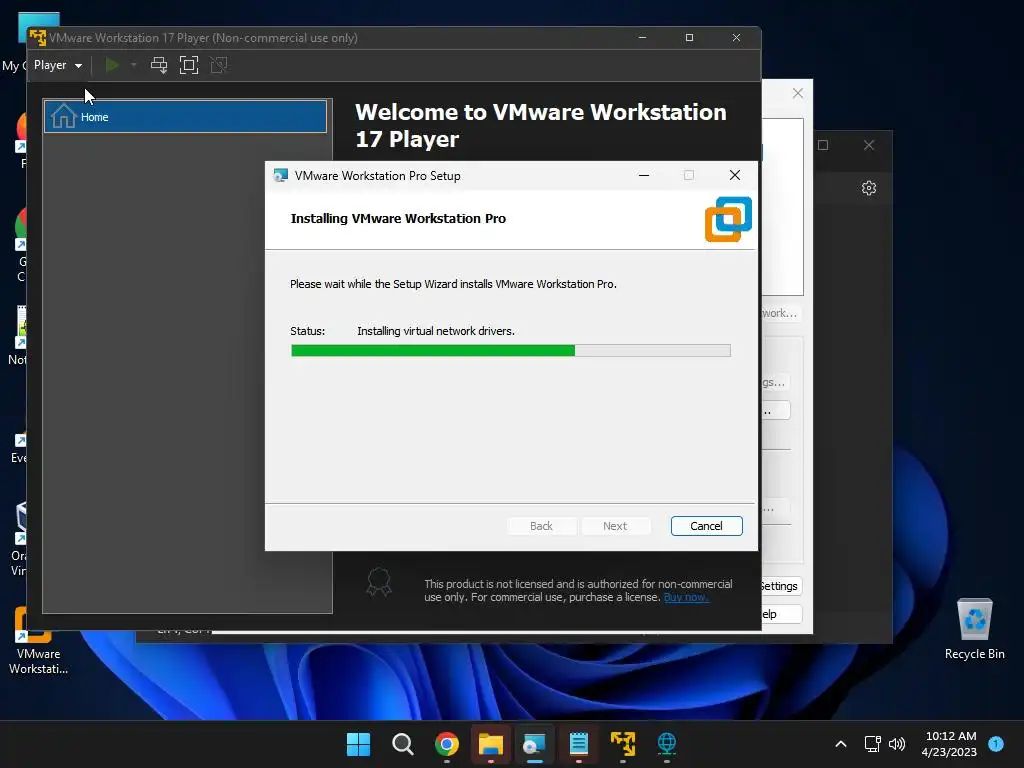The image size is (1024, 768).
Task: Select Home in the VMware Player library
Action: (x=185, y=117)
